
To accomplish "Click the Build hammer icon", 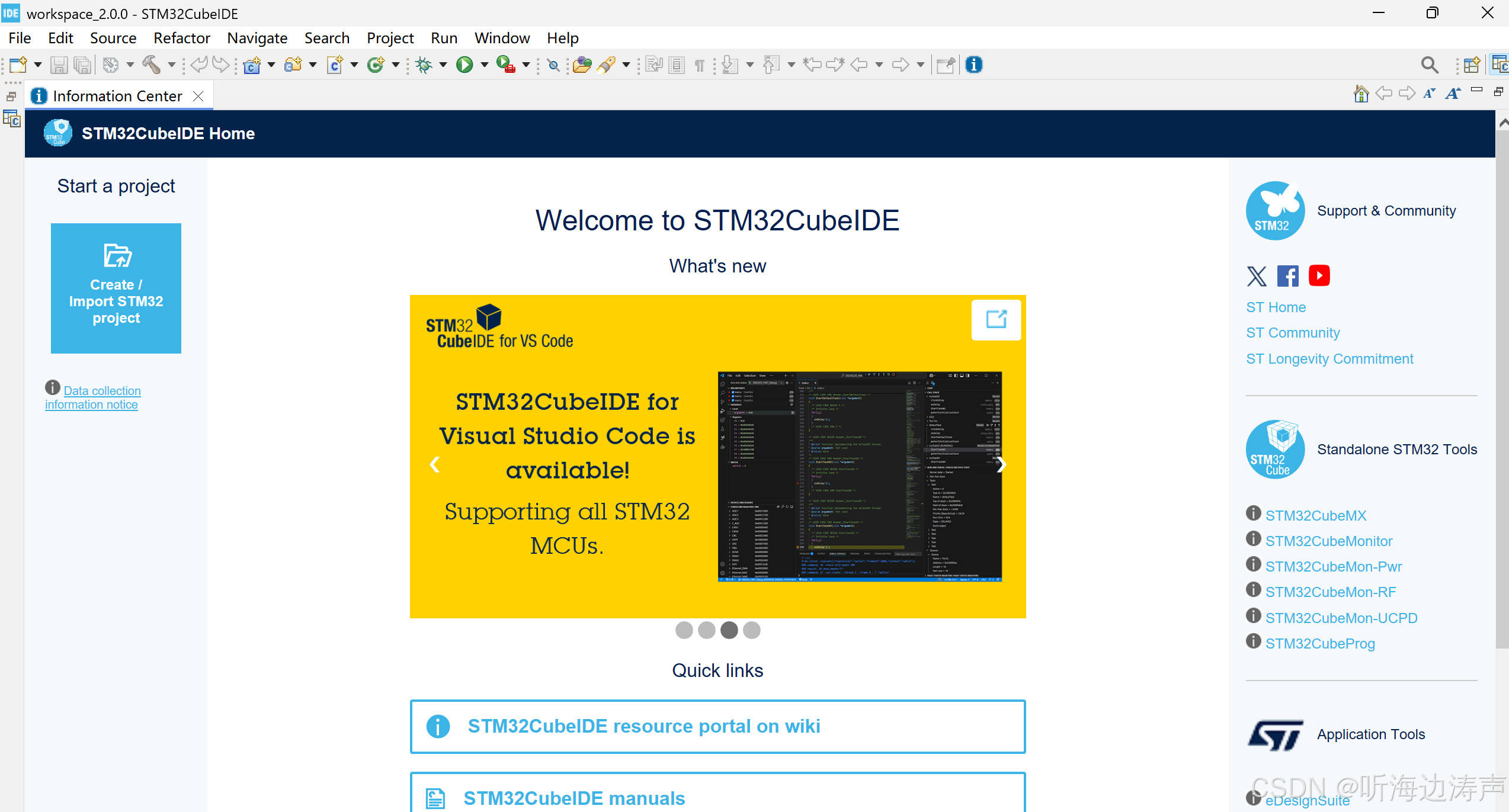I will pos(151,65).
